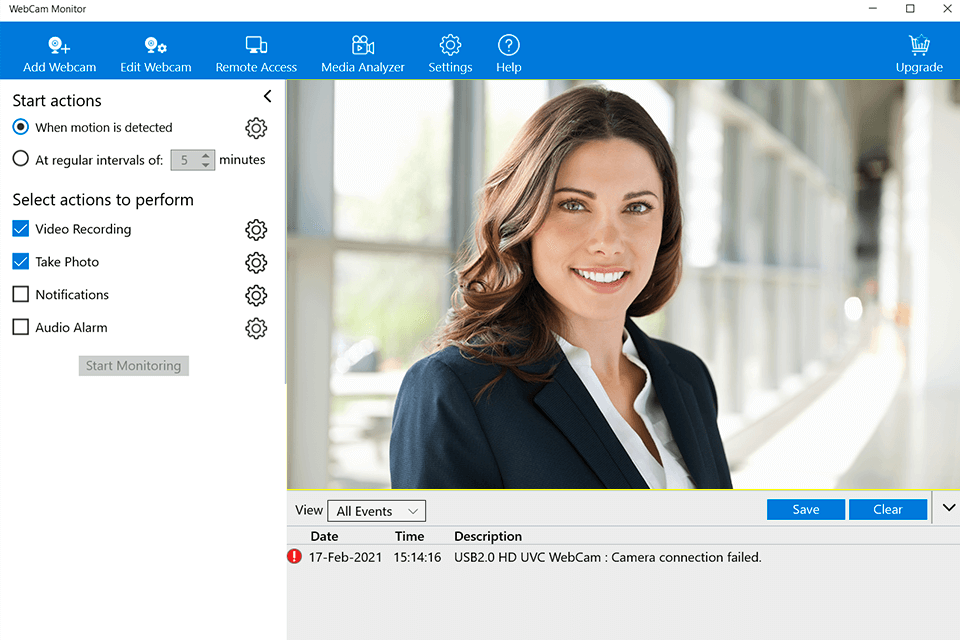Click the Description column header

[x=488, y=536]
